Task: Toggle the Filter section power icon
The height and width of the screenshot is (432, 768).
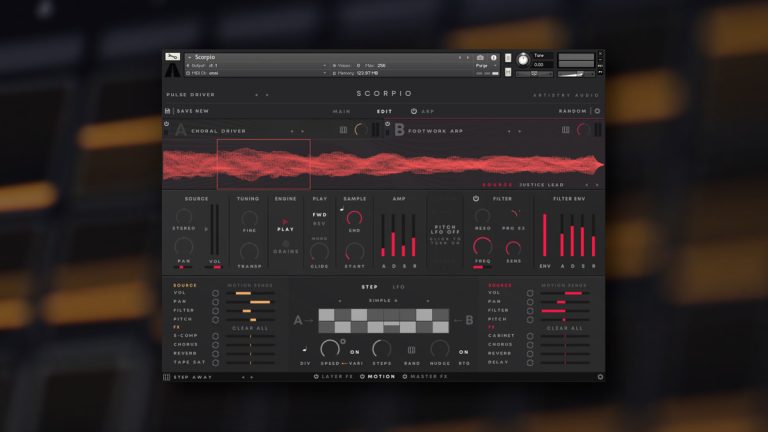Action: [x=476, y=199]
